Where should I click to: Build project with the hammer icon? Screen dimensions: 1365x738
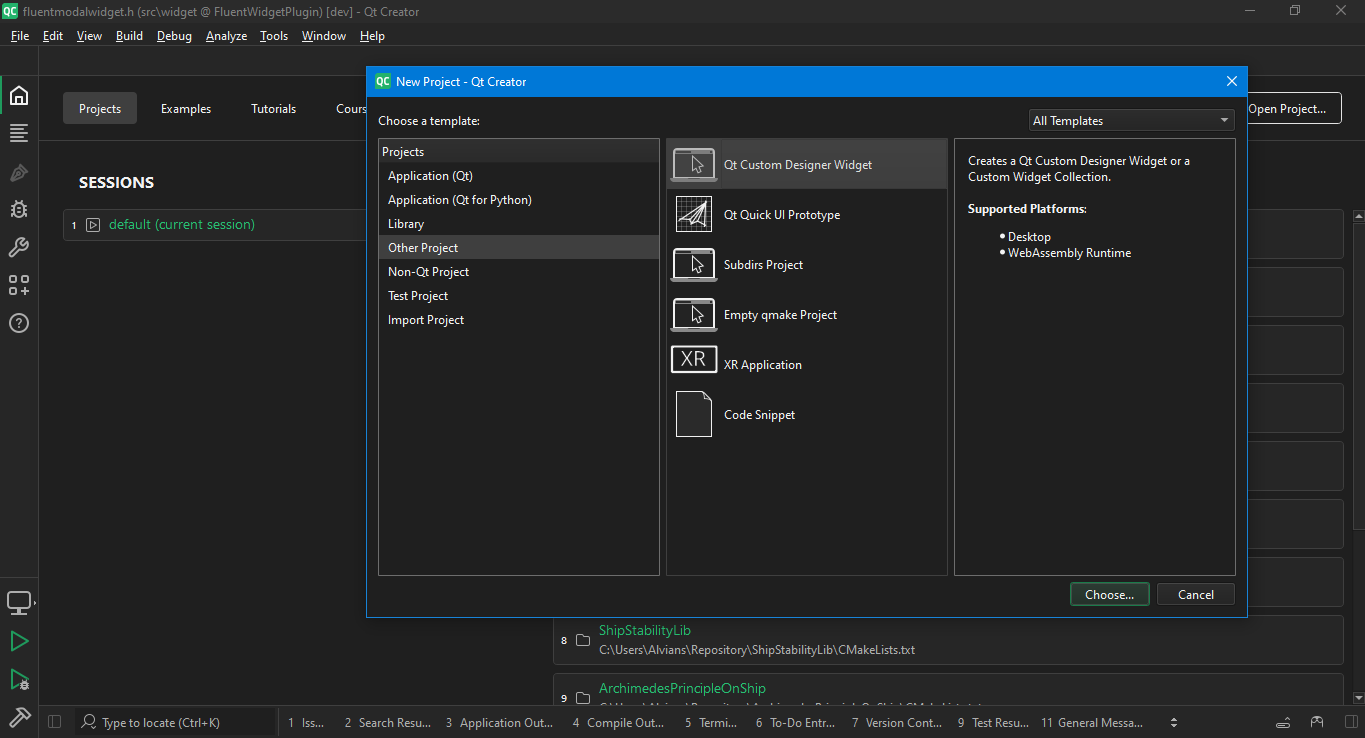tap(19, 717)
